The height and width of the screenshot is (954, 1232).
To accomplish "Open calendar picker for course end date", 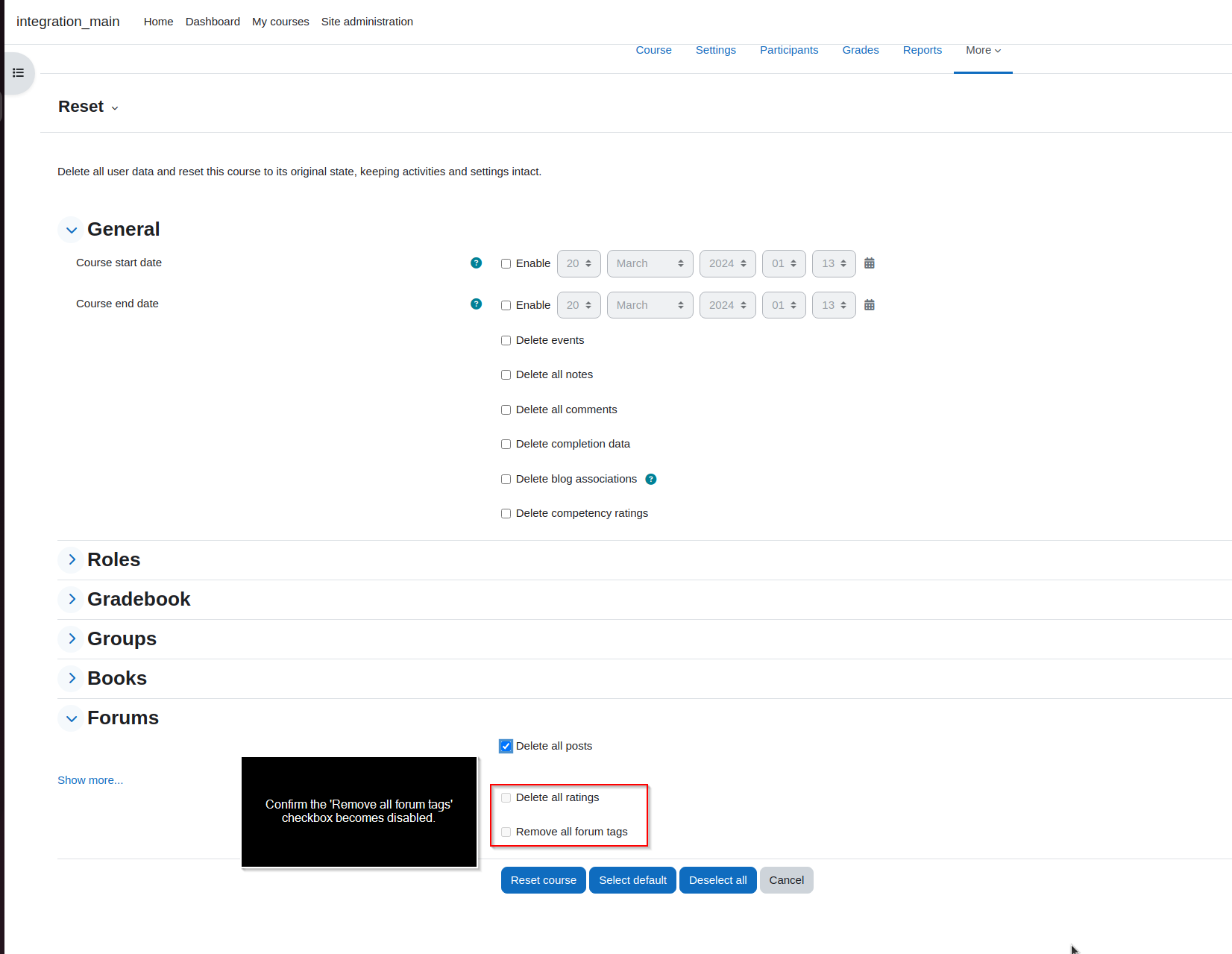I will (870, 305).
